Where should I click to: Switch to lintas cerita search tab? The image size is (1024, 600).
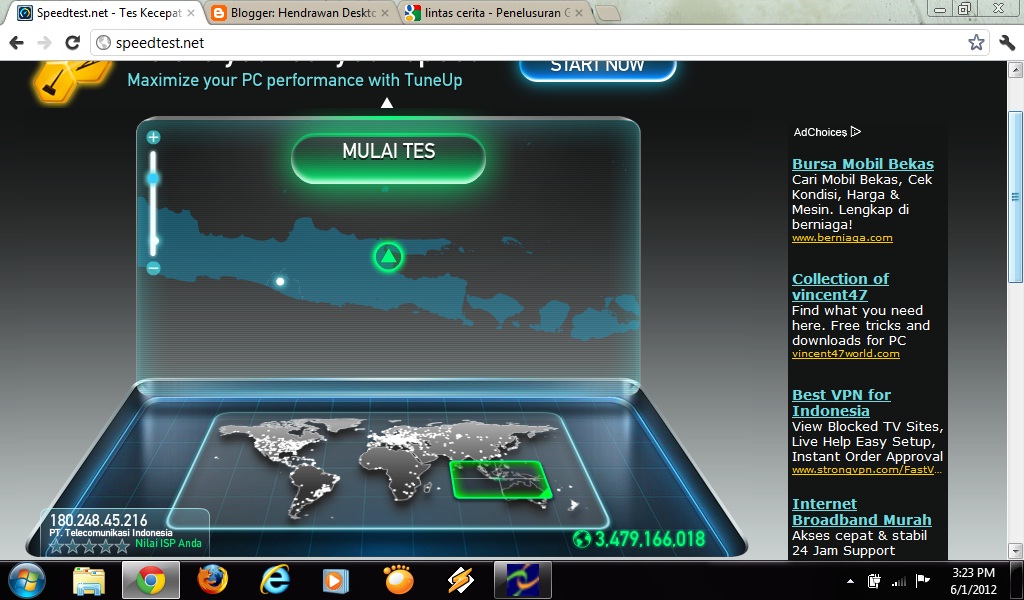tap(495, 12)
